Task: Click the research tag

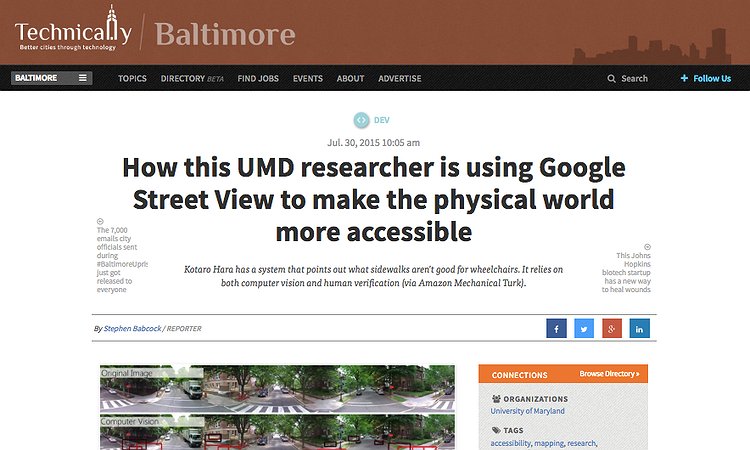Action: 582,443
